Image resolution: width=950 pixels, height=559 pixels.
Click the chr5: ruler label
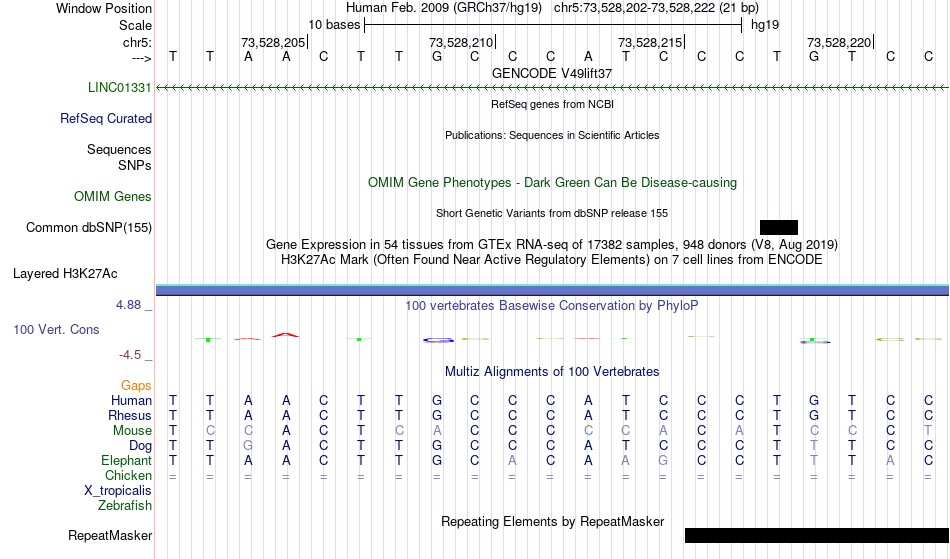[x=138, y=42]
